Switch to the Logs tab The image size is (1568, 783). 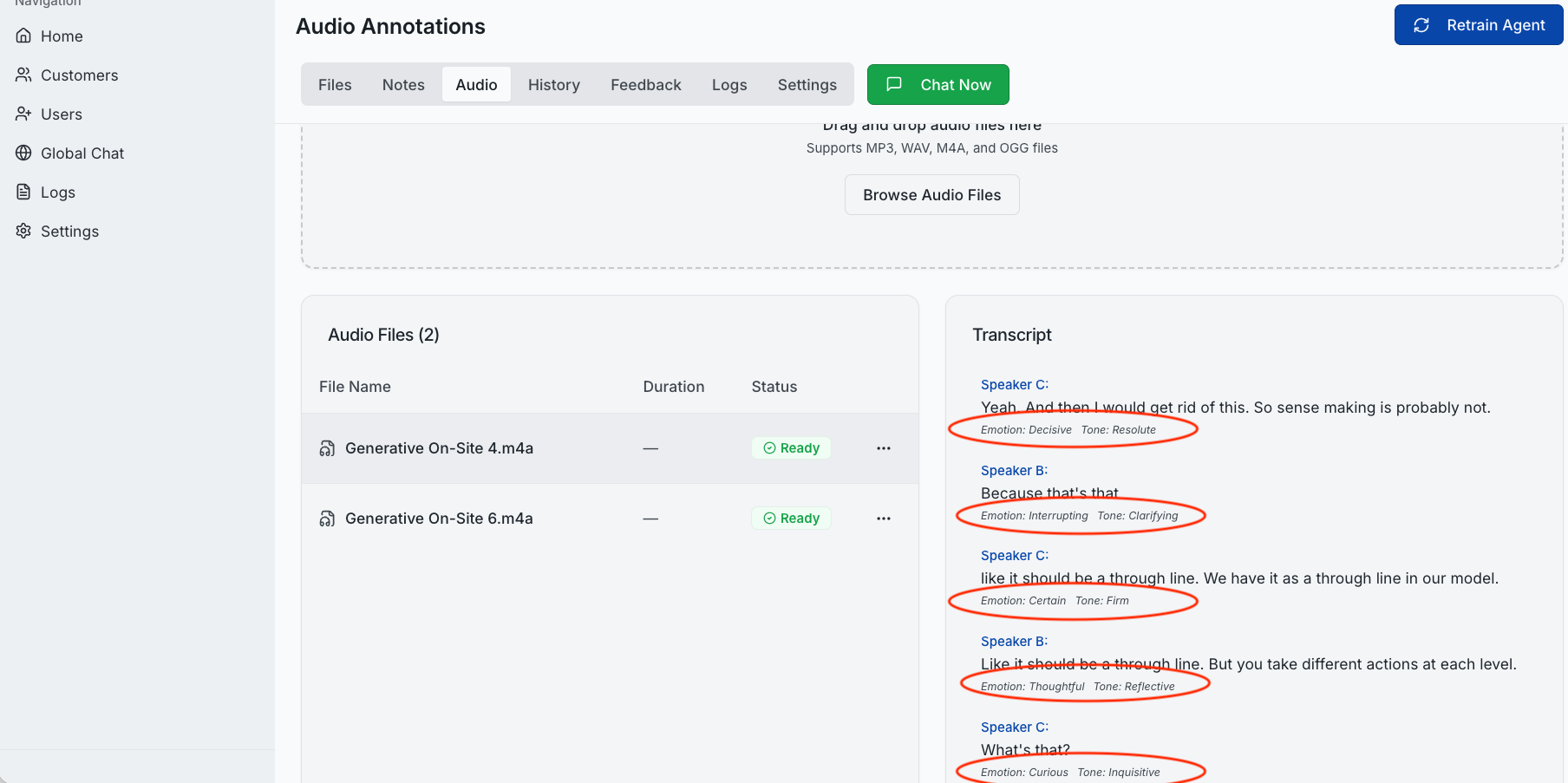729,84
